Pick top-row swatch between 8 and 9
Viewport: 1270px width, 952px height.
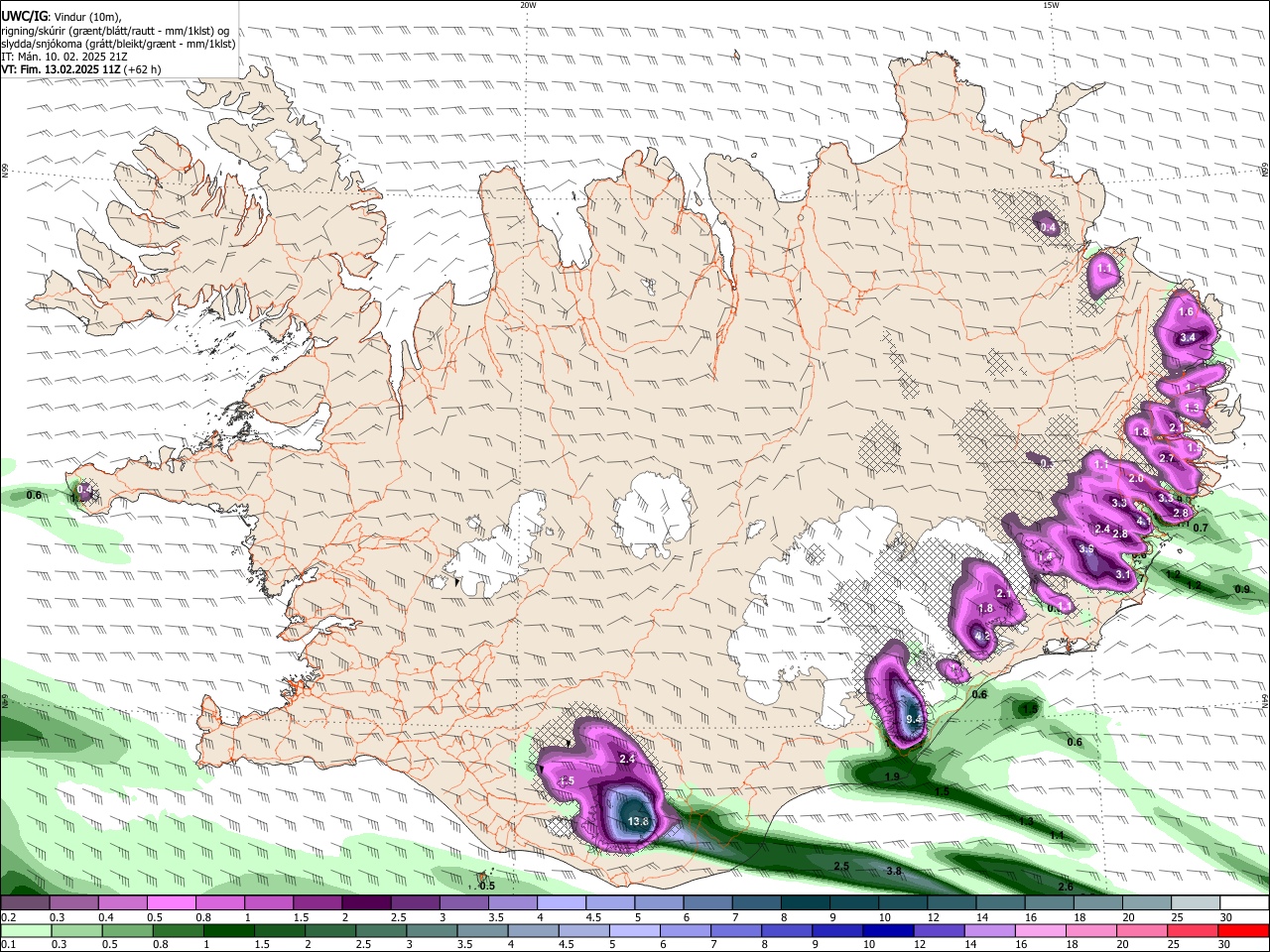(805, 903)
